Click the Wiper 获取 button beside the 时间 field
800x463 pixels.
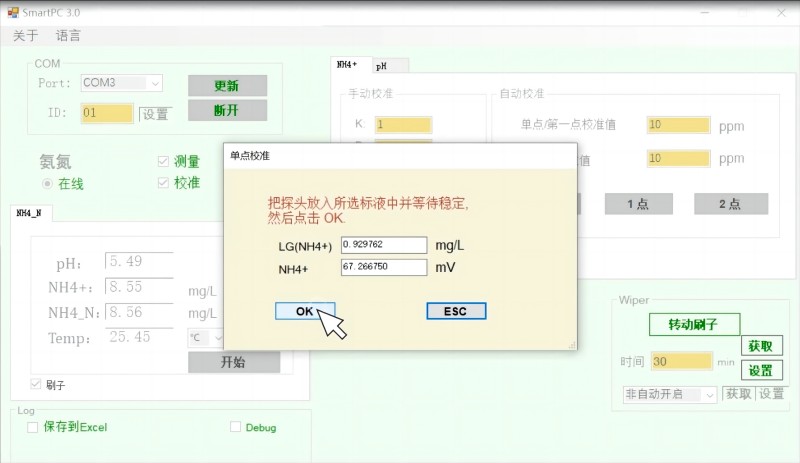[761, 346]
